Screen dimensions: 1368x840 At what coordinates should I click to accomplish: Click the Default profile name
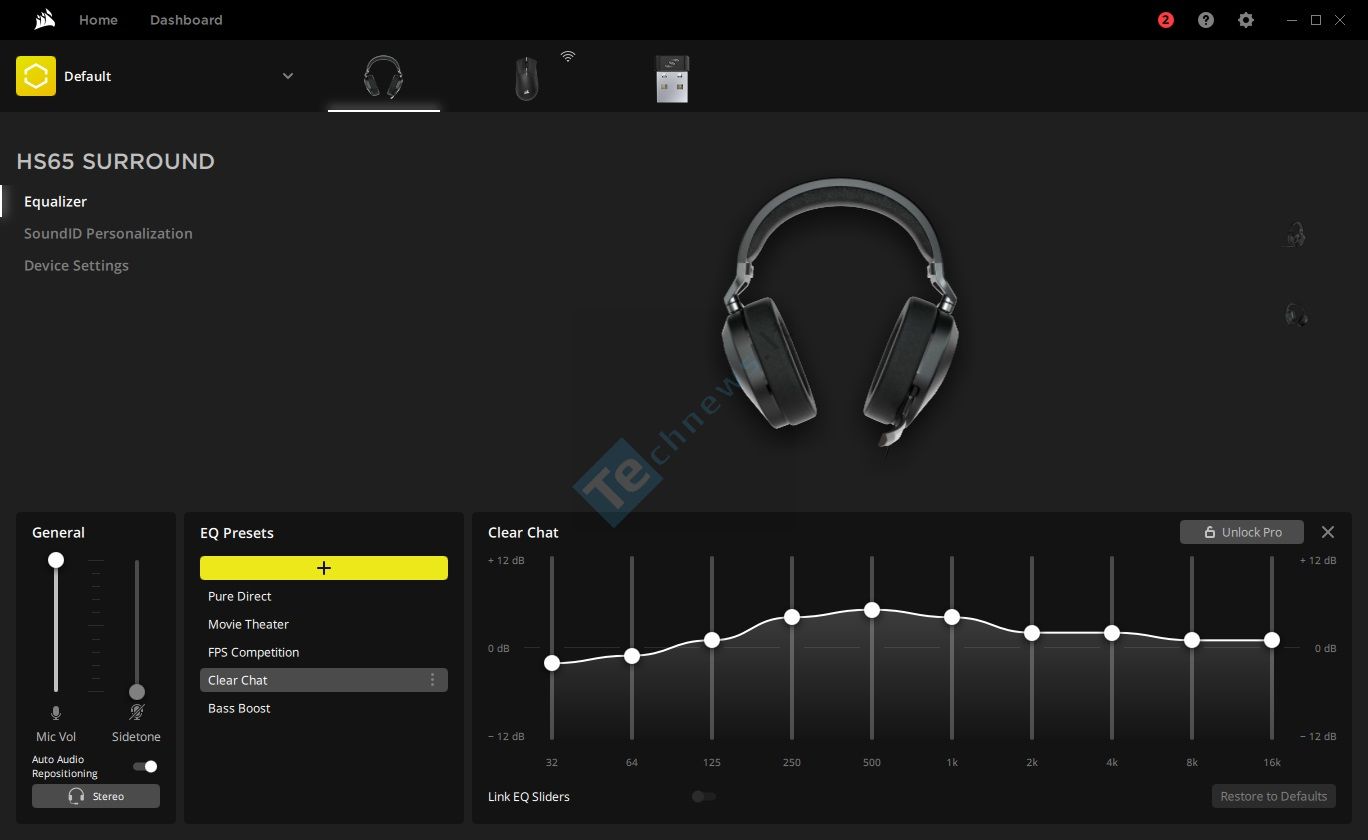click(x=88, y=76)
